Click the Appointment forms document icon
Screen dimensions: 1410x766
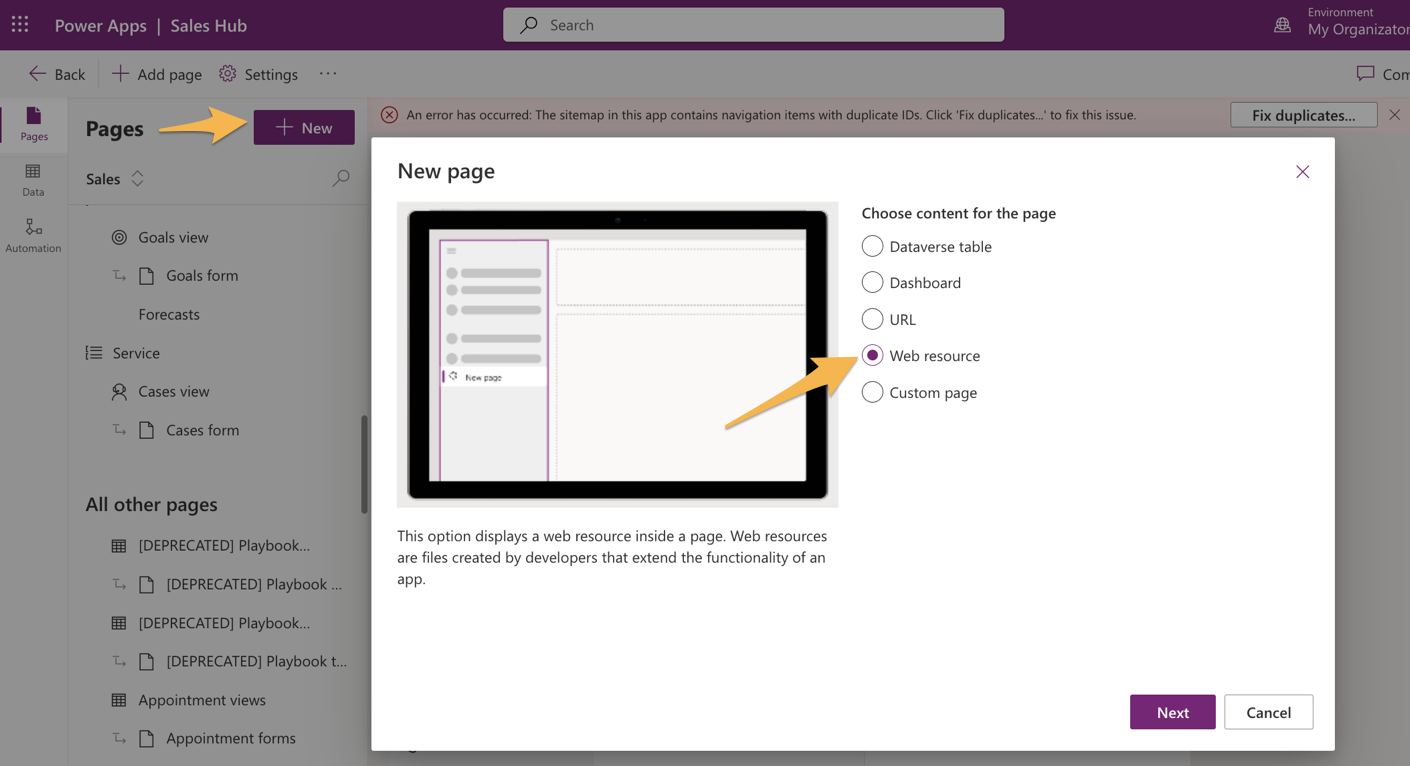coord(147,739)
